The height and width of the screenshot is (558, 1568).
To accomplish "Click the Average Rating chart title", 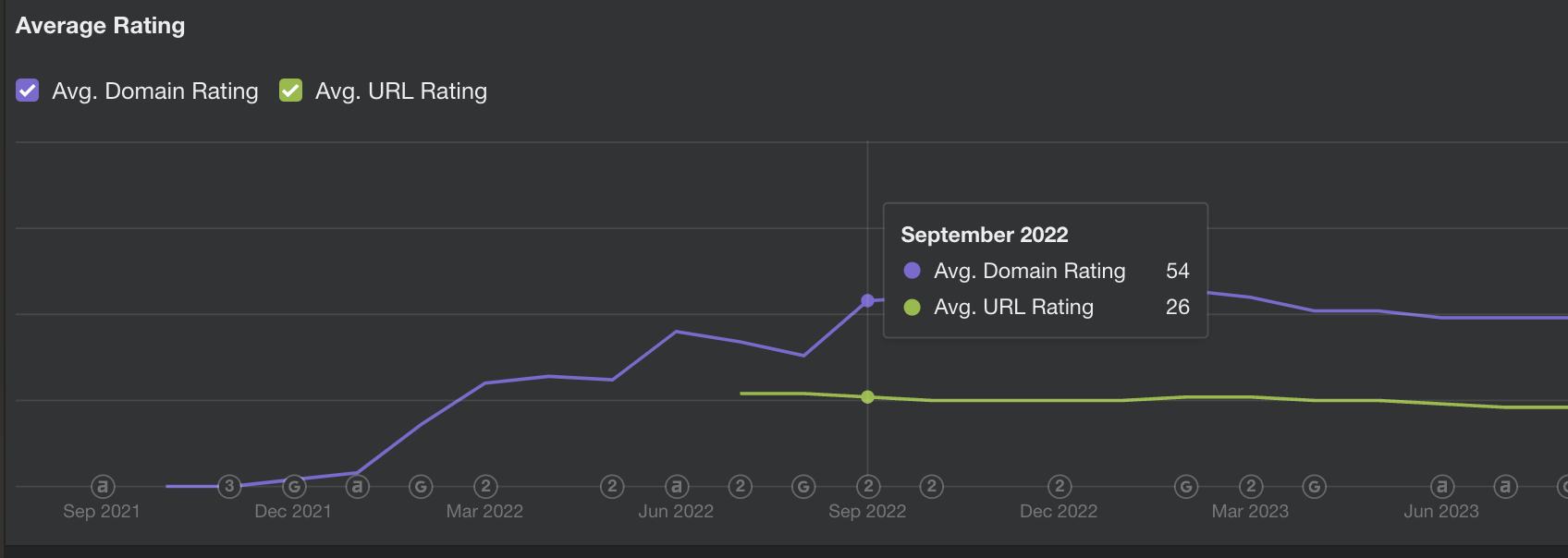I will pos(101,26).
